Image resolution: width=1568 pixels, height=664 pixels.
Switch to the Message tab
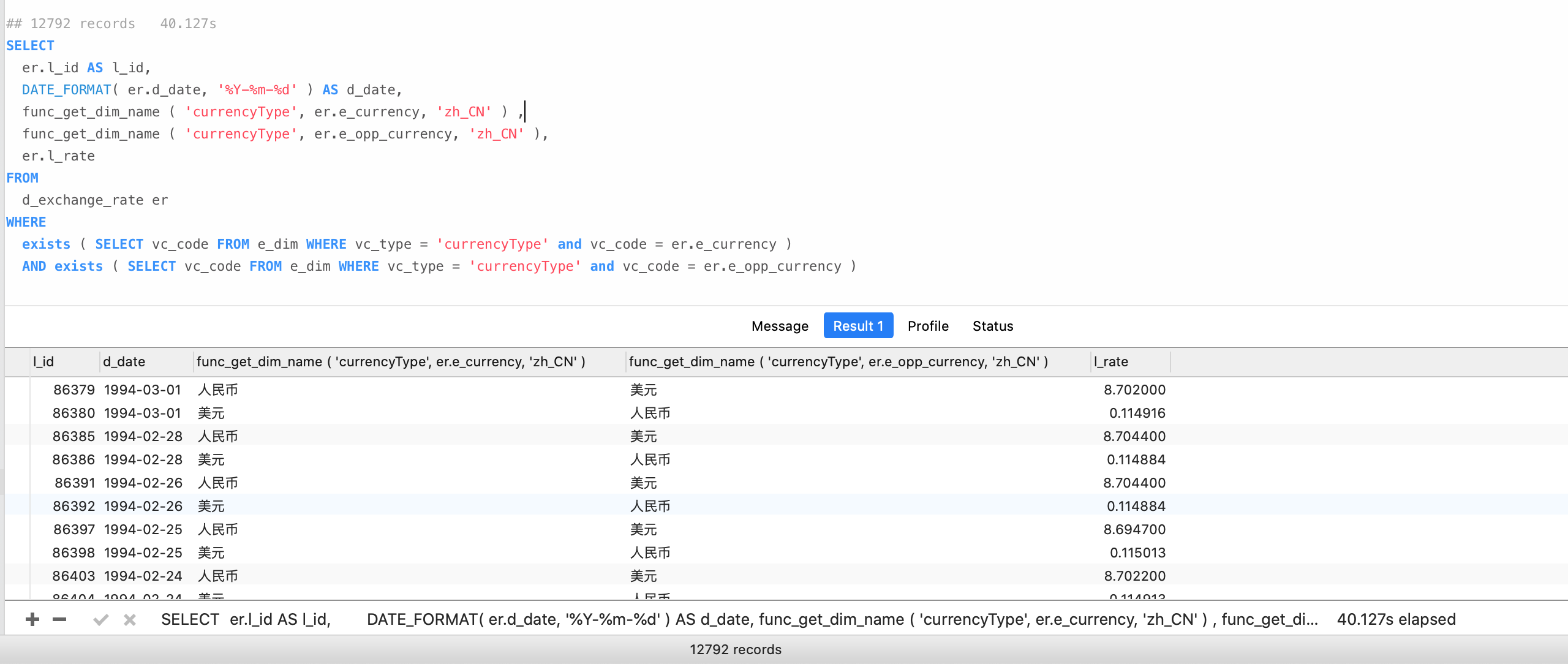pyautogui.click(x=780, y=326)
